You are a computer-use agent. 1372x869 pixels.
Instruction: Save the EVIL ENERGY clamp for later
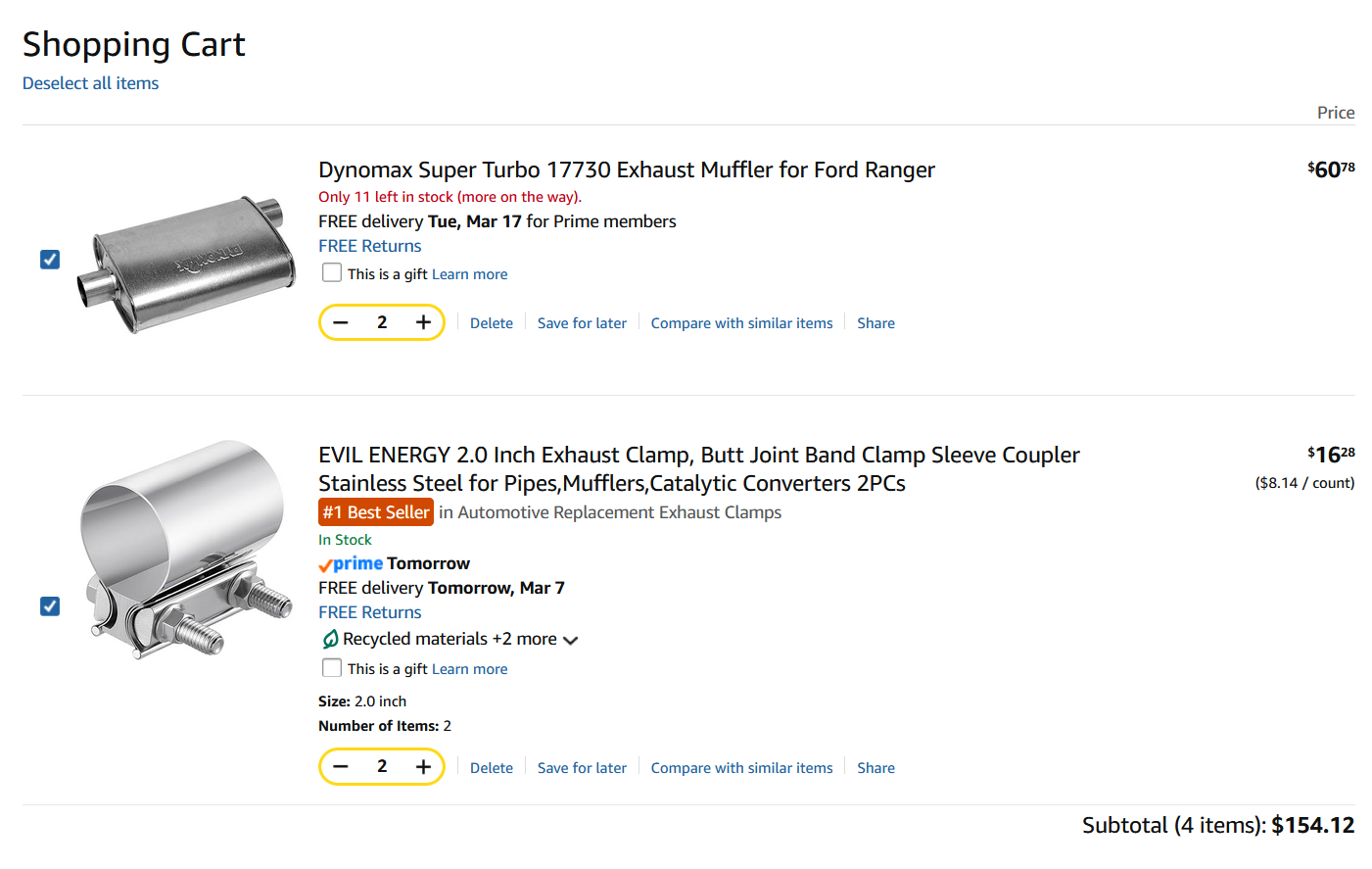coord(582,768)
